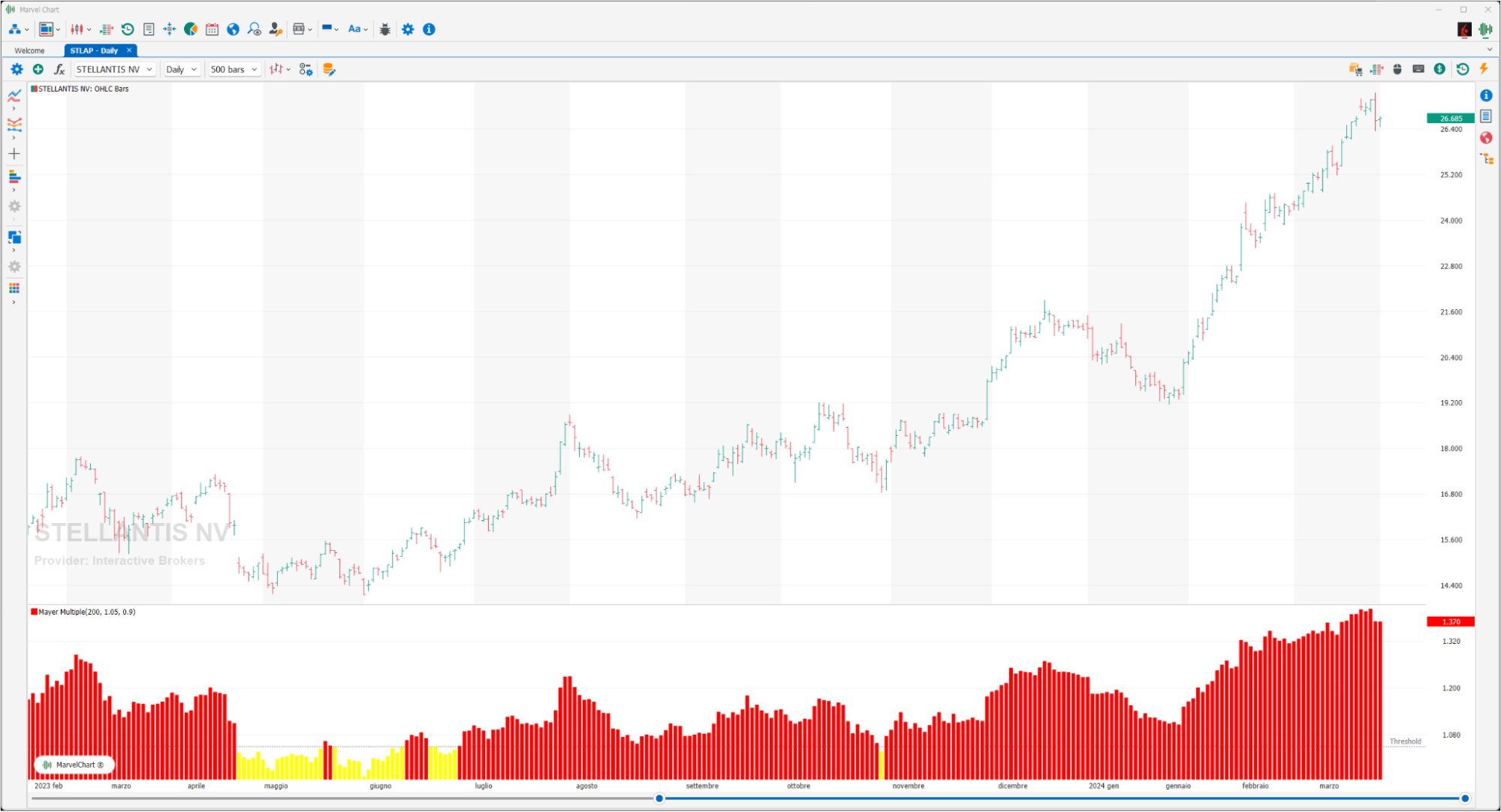Select the plus crosshair tool in left sidebar
Screen dimensions: 1501x812
click(14, 154)
